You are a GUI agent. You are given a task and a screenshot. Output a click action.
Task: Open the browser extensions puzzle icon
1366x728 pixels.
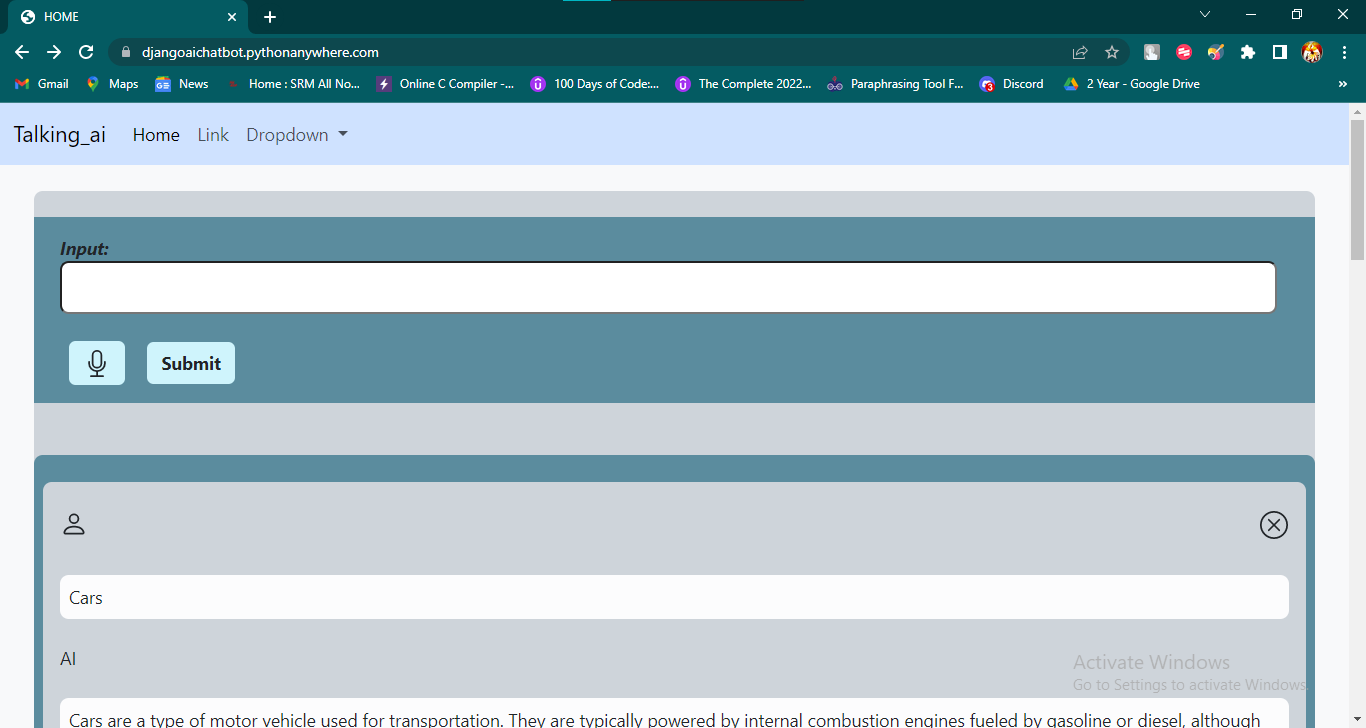pos(1247,52)
